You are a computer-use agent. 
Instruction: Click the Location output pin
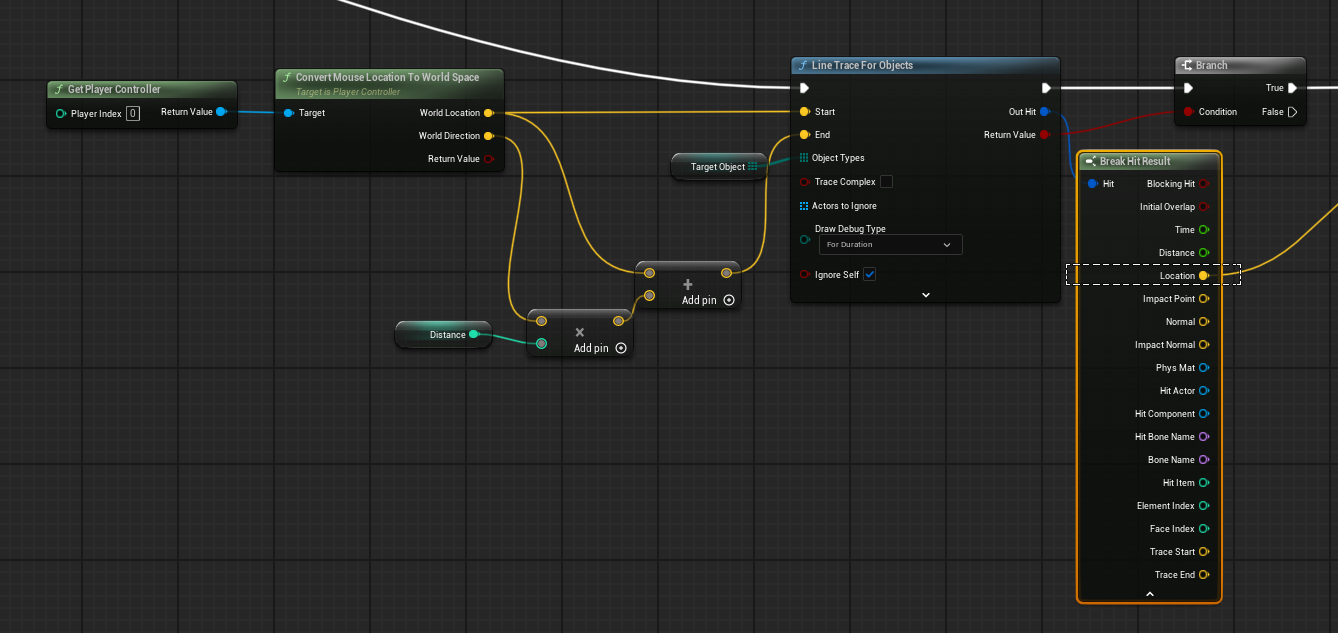(x=1204, y=276)
